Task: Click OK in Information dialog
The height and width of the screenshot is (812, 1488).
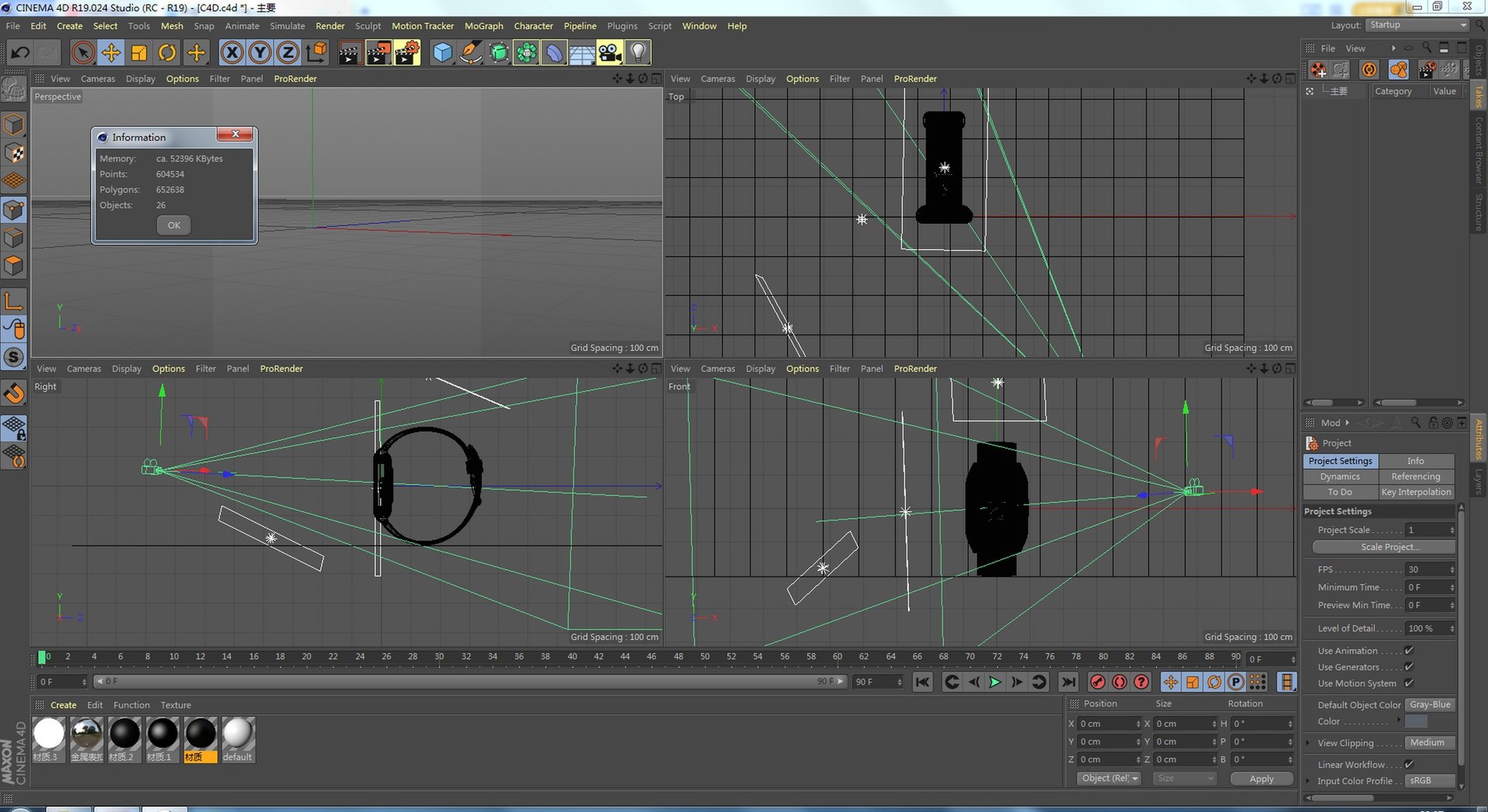Action: tap(174, 225)
